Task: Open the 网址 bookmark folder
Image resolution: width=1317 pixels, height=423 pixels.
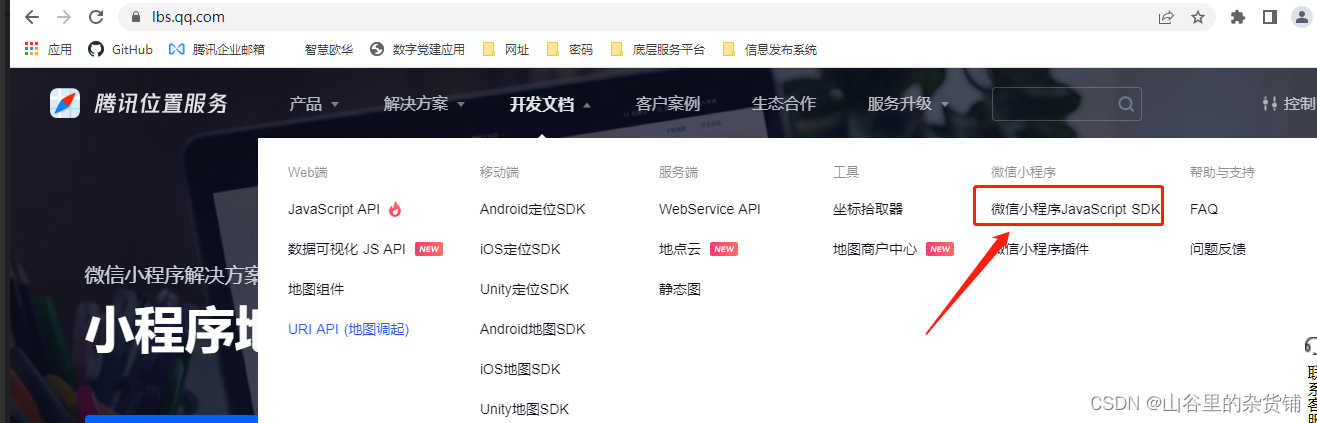Action: 506,49
